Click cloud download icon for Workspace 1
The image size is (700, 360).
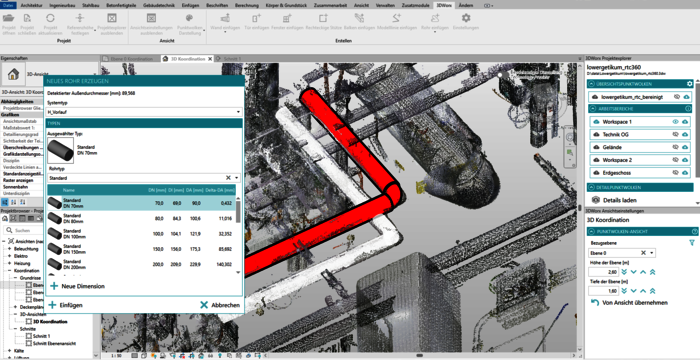click(x=685, y=122)
